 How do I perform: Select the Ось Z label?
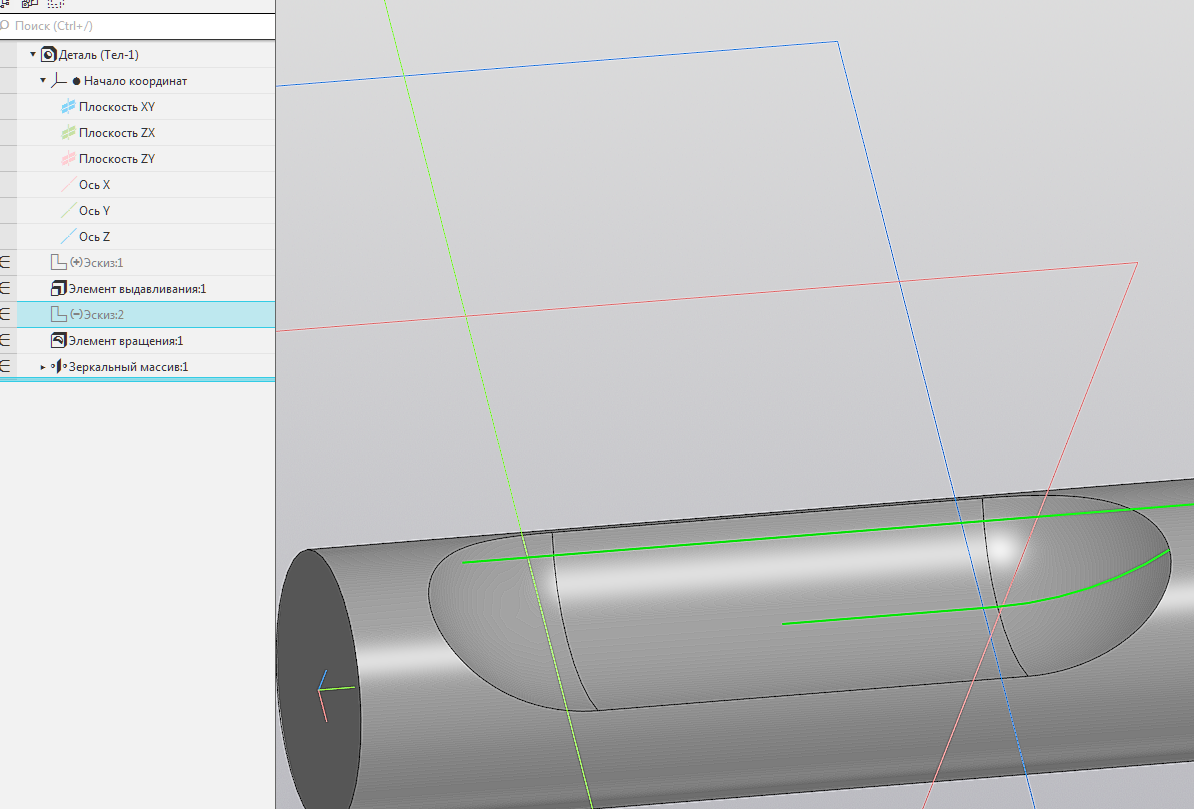coord(94,236)
